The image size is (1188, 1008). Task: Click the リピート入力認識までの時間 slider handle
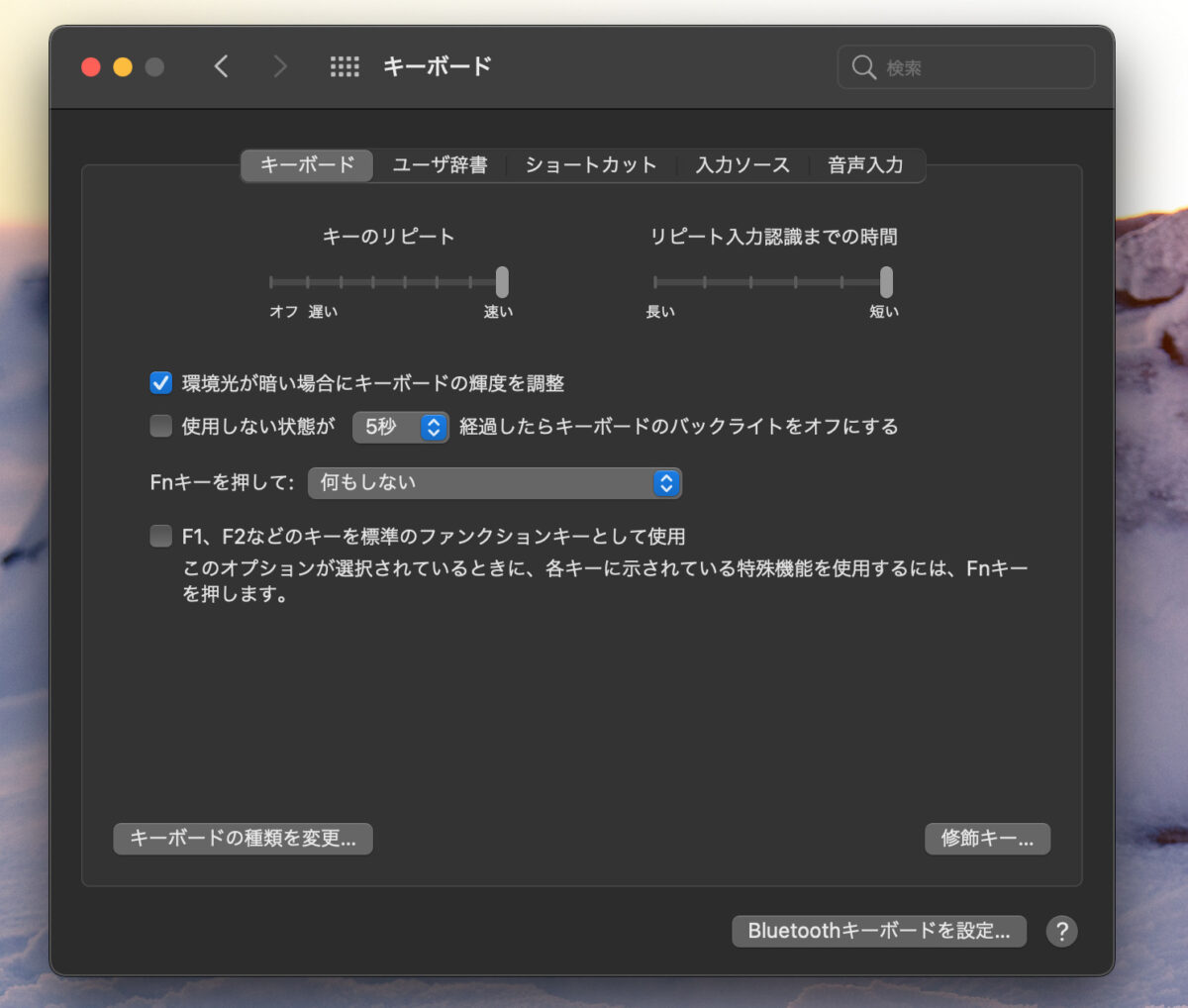886,282
